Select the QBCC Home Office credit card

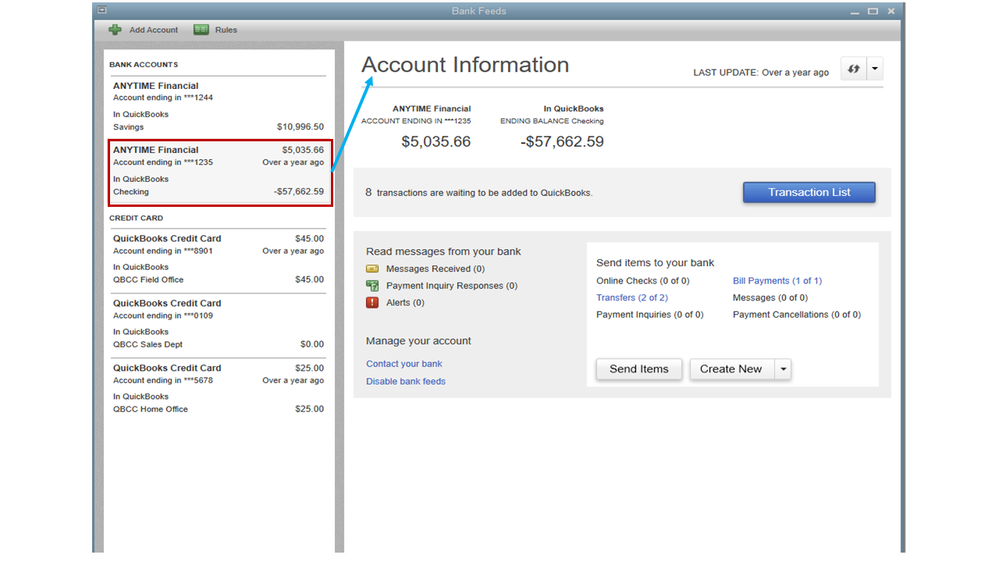[218, 388]
